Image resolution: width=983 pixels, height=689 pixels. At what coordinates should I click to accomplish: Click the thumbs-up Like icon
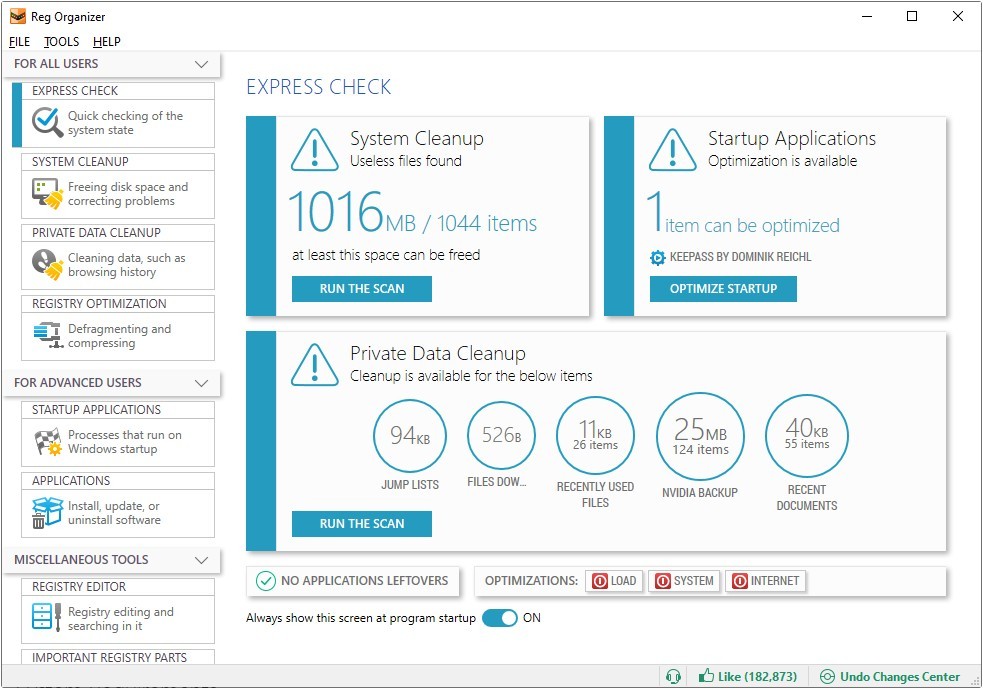pos(707,677)
